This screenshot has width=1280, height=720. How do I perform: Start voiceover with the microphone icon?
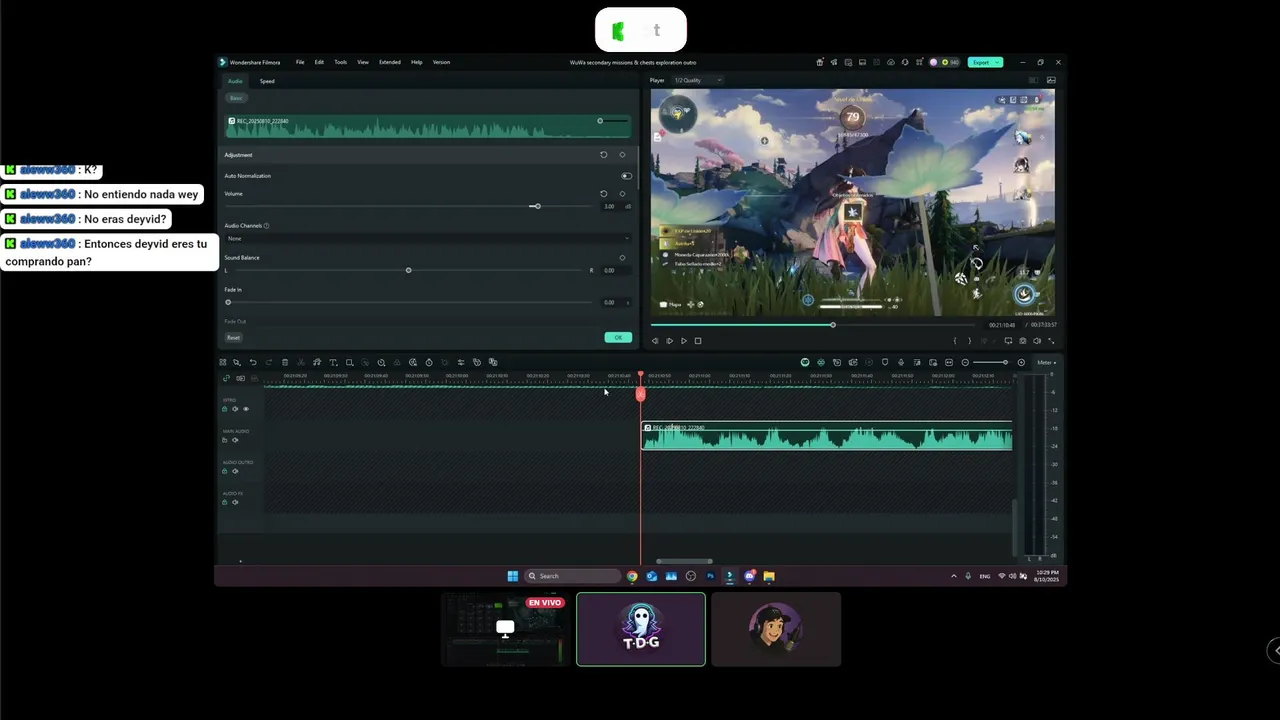tap(901, 362)
